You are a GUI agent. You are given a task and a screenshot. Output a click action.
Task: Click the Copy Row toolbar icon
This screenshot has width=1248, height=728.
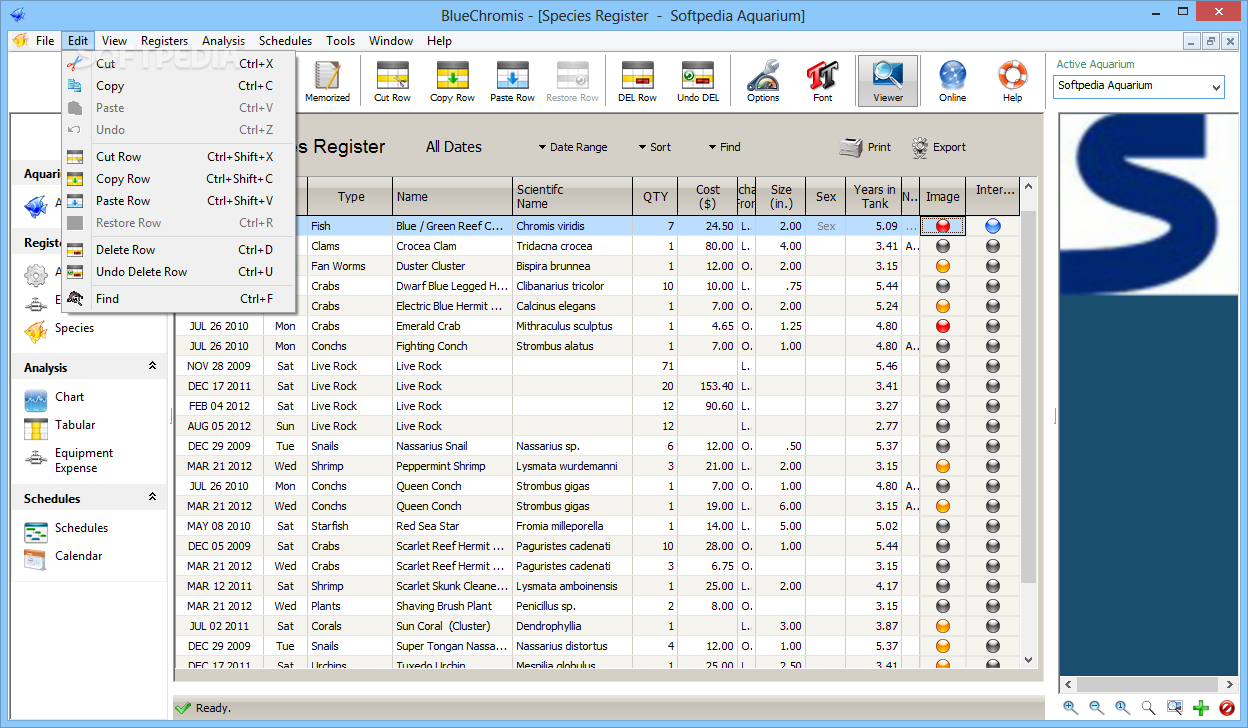452,81
